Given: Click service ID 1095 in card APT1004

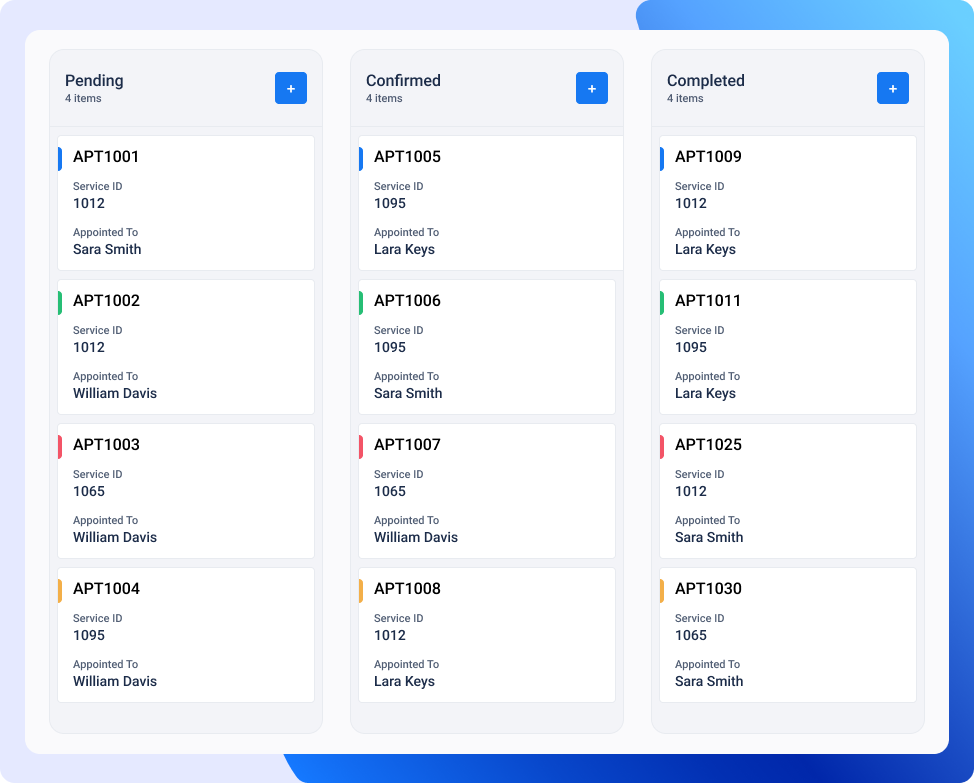Looking at the screenshot, I should (x=89, y=635).
